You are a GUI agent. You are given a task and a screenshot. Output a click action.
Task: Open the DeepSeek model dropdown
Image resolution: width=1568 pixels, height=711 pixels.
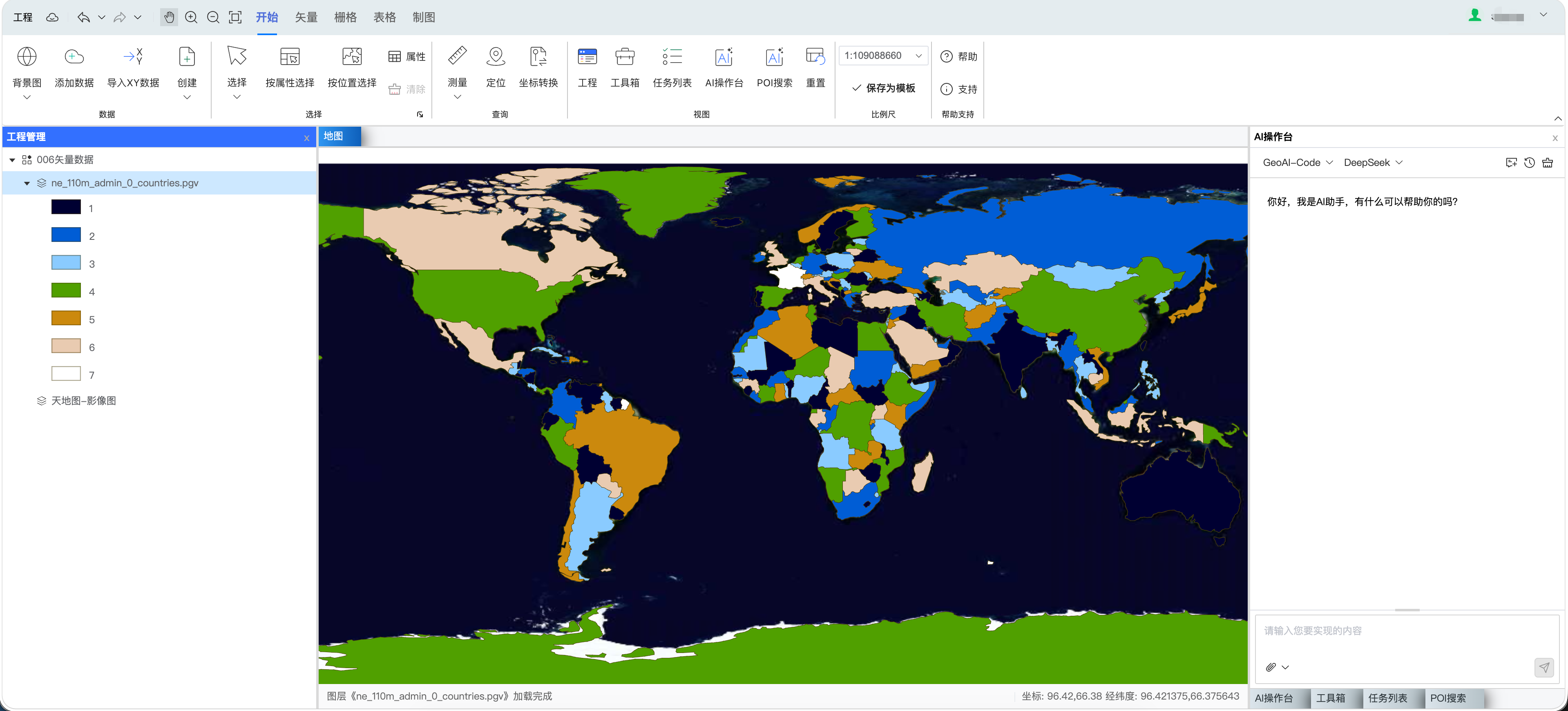click(1373, 163)
